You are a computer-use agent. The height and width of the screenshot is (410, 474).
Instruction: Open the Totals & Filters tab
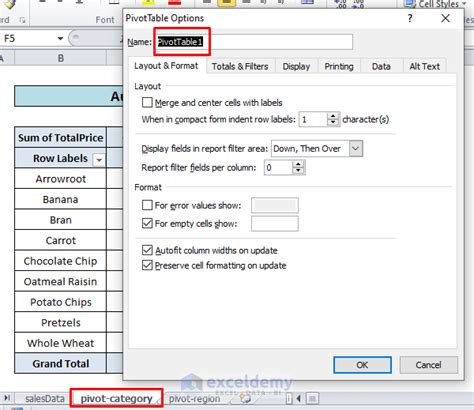[x=240, y=66]
